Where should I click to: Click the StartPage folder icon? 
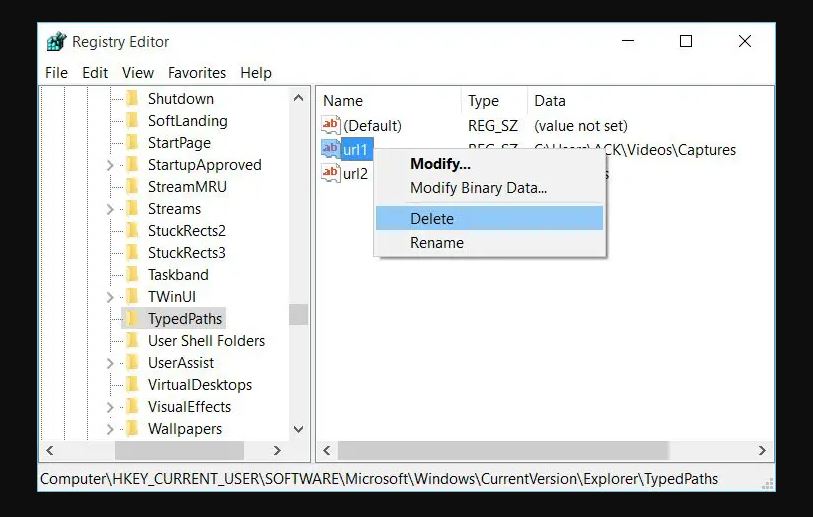132,142
